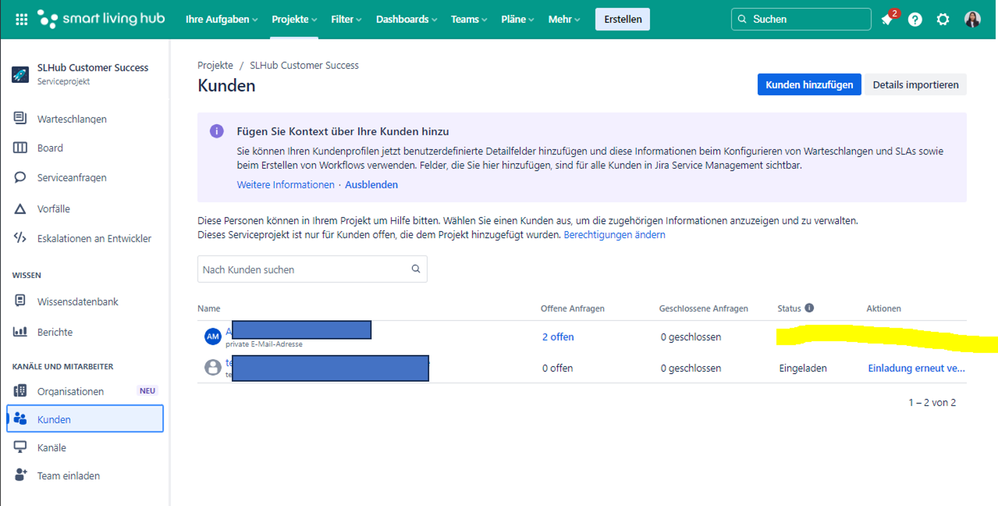
Task: Click the magnifier in customer search field
Action: tap(416, 269)
